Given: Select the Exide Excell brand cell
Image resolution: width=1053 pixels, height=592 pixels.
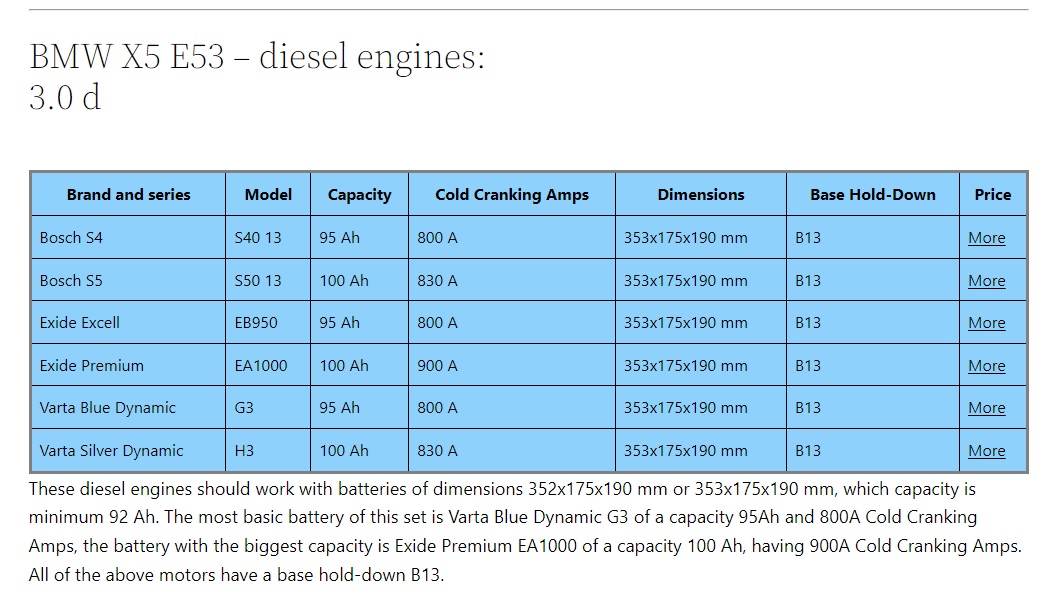Looking at the screenshot, I should tap(128, 323).
